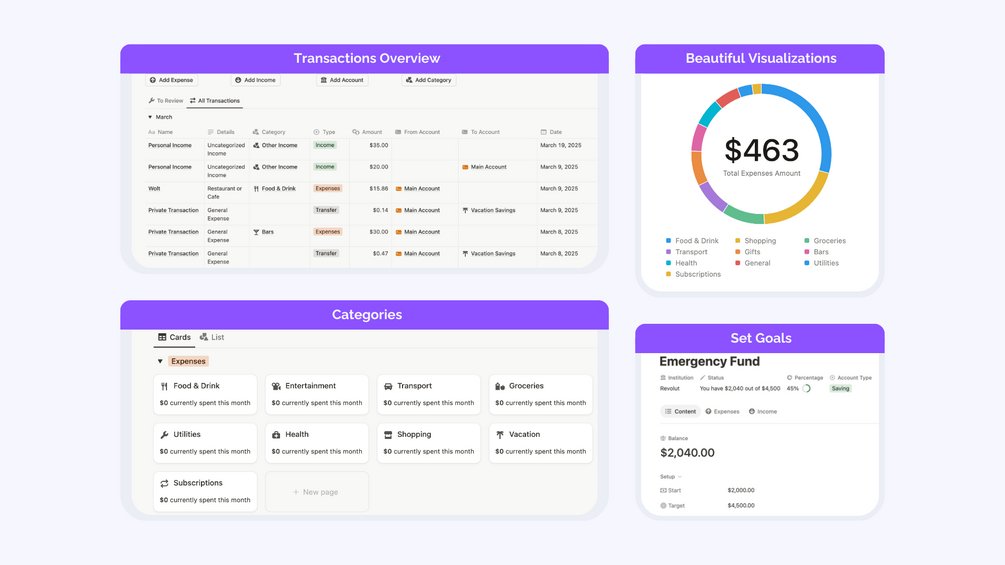
Task: Click the New page card
Action: coord(317,492)
